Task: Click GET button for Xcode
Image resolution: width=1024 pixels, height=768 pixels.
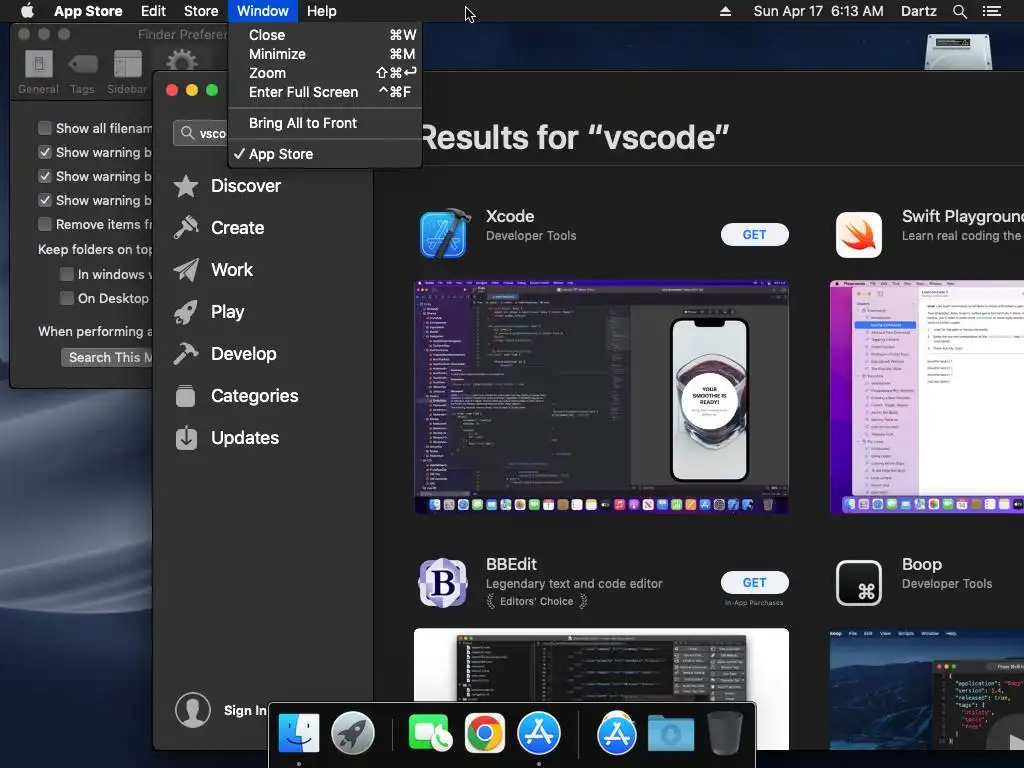Action: (754, 234)
